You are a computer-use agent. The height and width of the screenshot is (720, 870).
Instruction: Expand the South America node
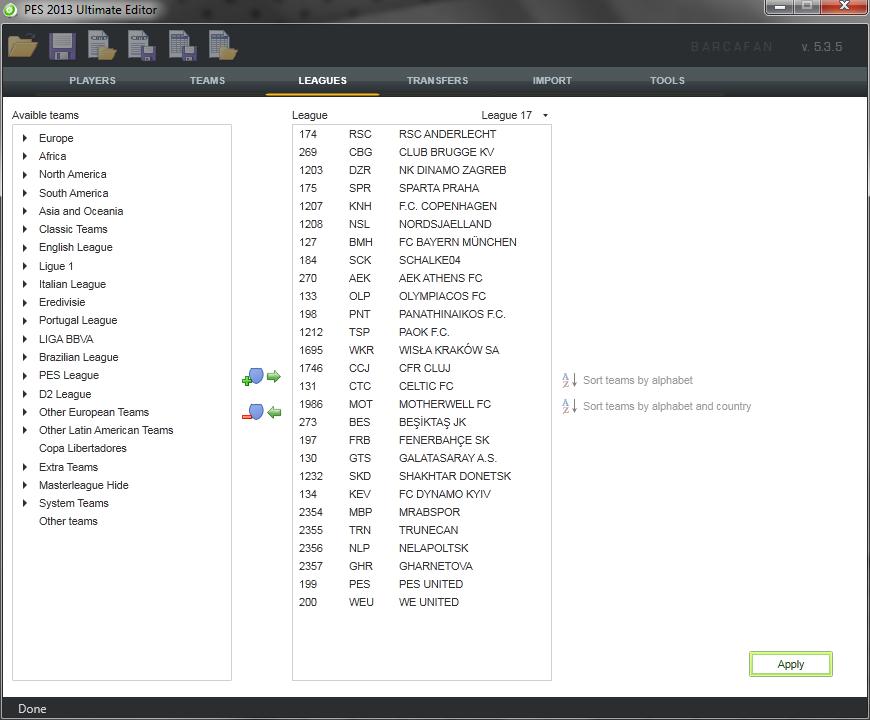click(25, 193)
